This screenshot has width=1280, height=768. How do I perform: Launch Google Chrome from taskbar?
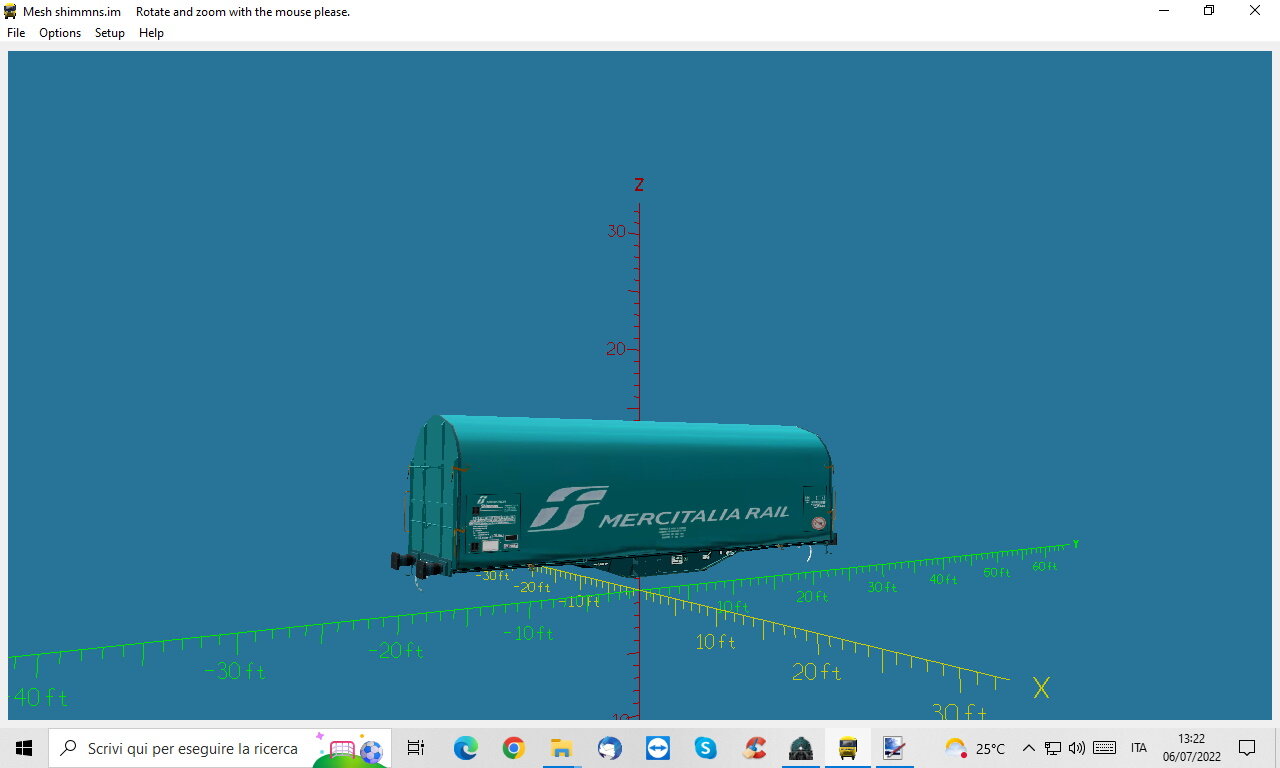[x=513, y=748]
